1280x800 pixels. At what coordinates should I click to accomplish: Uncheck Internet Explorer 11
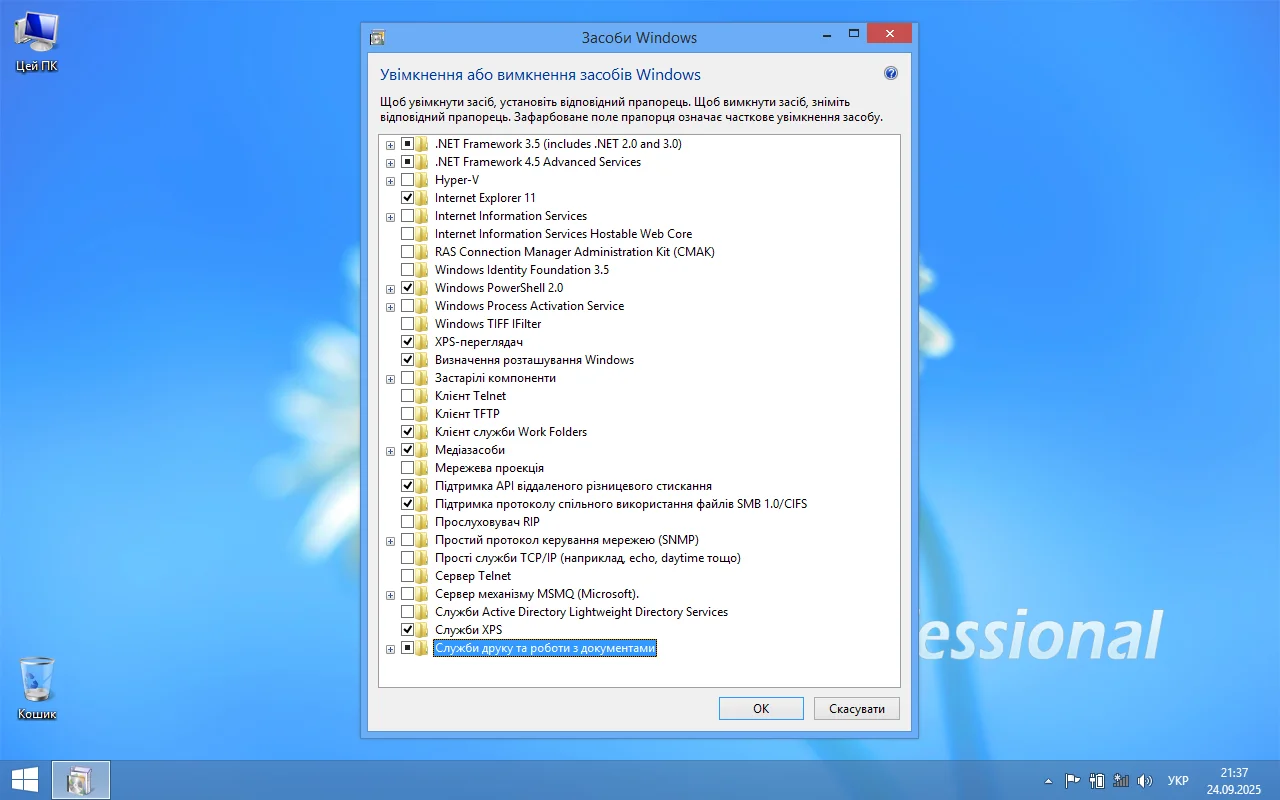[407, 198]
